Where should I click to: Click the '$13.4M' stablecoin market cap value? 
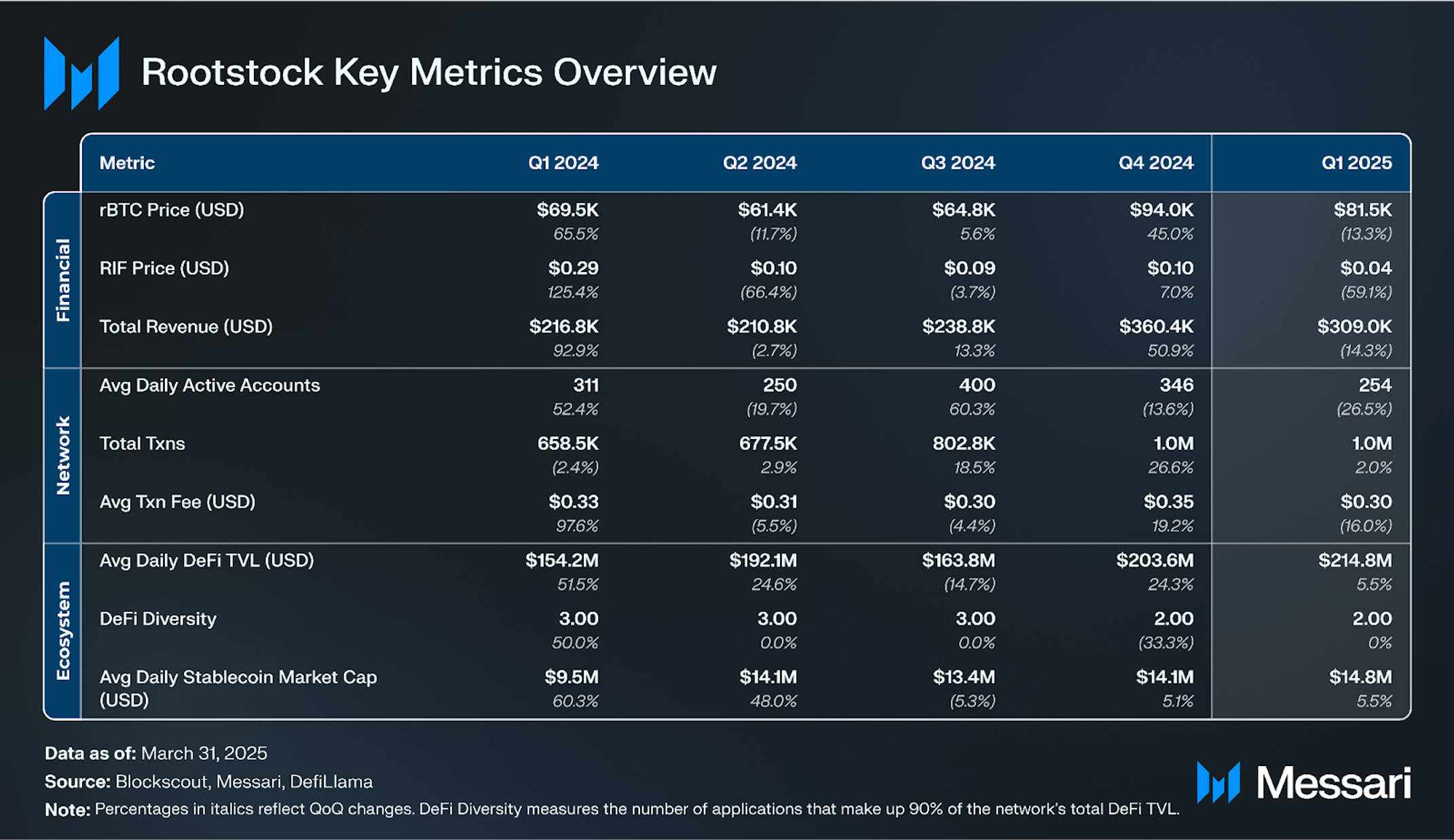click(964, 676)
